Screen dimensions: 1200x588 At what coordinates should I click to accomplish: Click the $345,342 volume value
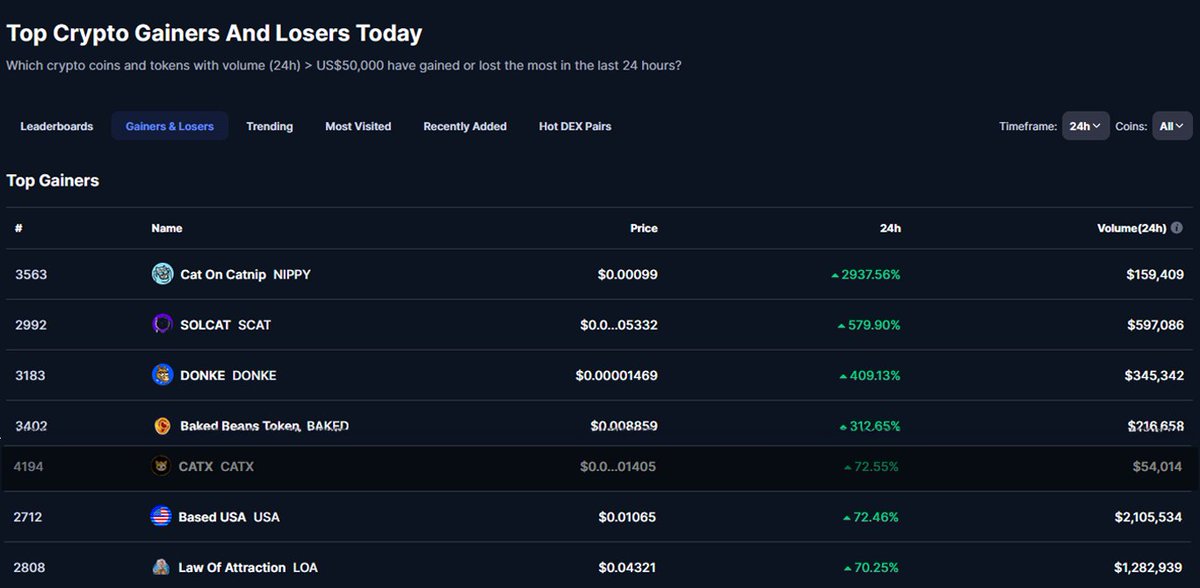[x=1154, y=375]
